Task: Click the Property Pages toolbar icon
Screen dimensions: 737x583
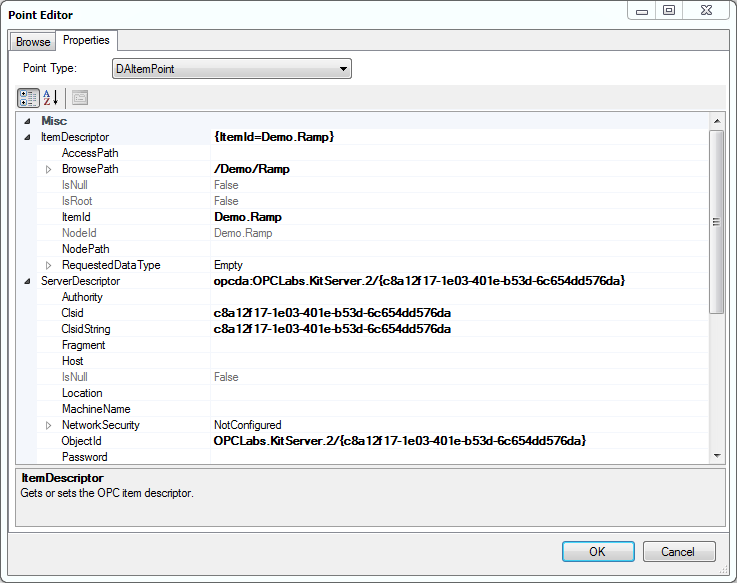Action: coord(80,98)
